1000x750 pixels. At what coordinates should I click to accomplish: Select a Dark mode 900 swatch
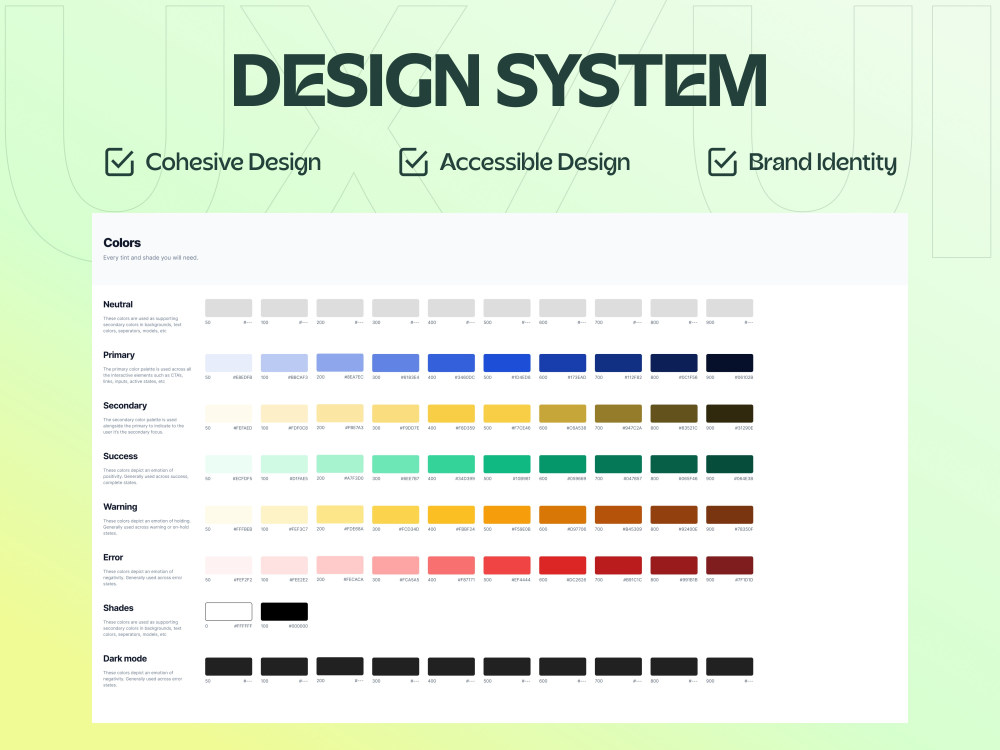tap(729, 667)
